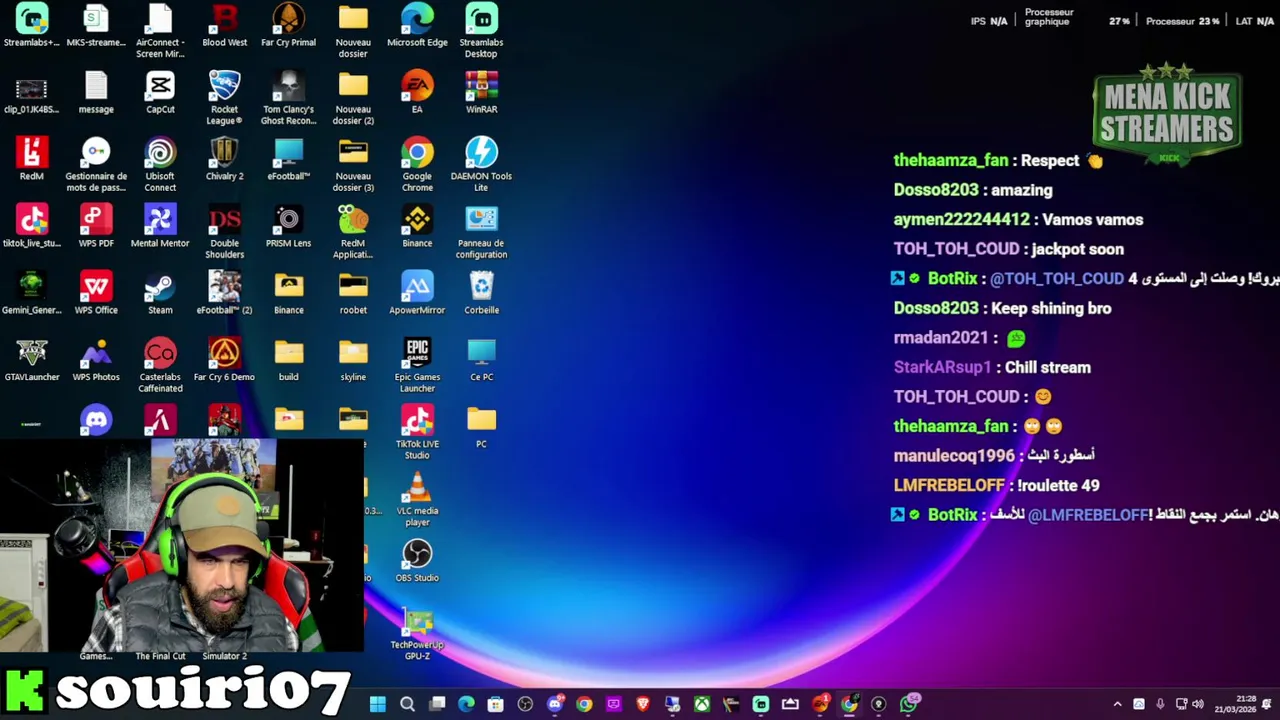Viewport: 1280px width, 720px height.
Task: Open the skyline folder
Action: point(353,361)
